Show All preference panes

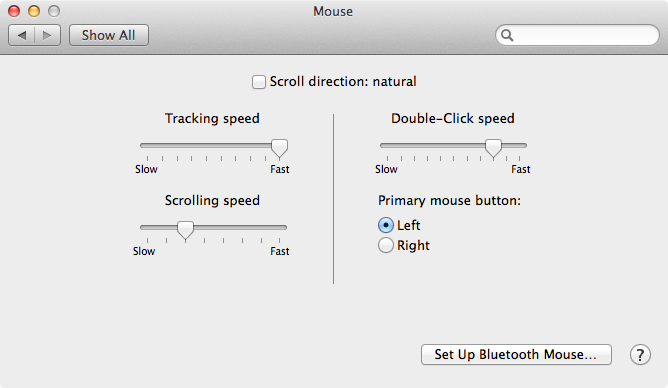pyautogui.click(x=109, y=35)
